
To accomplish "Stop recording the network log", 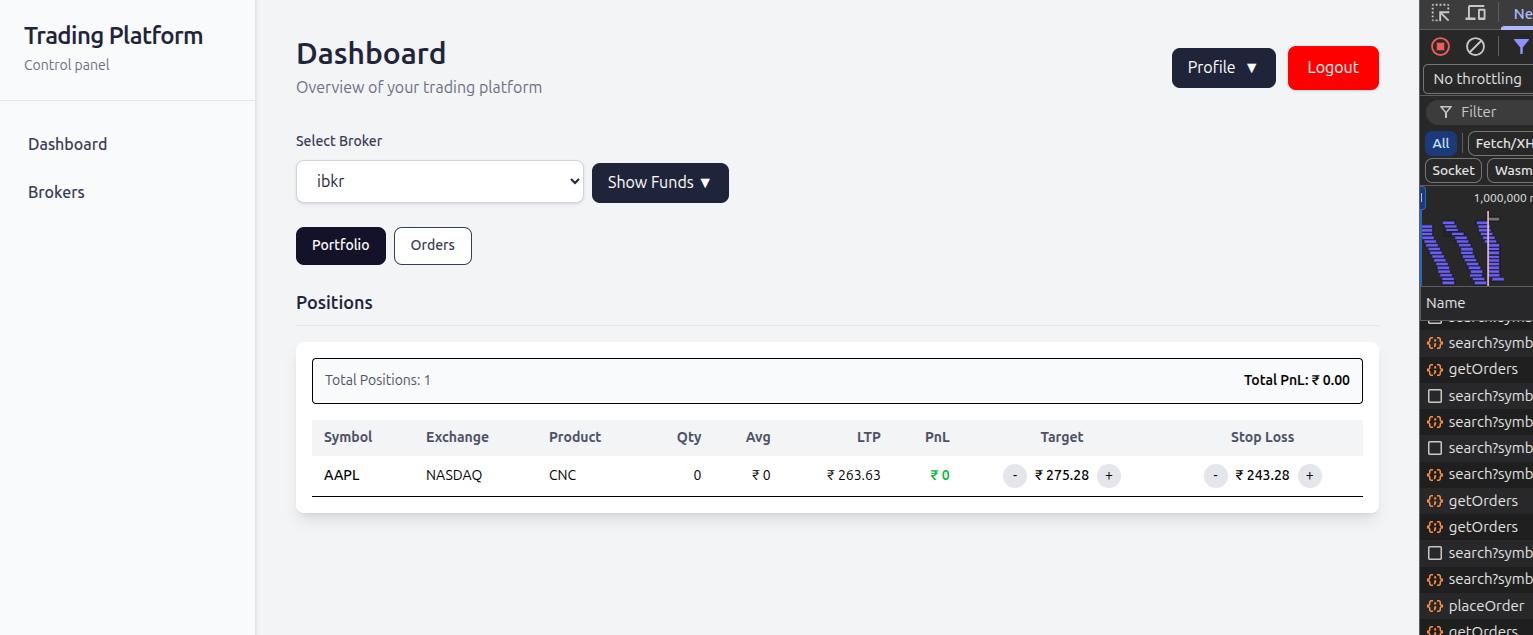I will pyautogui.click(x=1441, y=46).
